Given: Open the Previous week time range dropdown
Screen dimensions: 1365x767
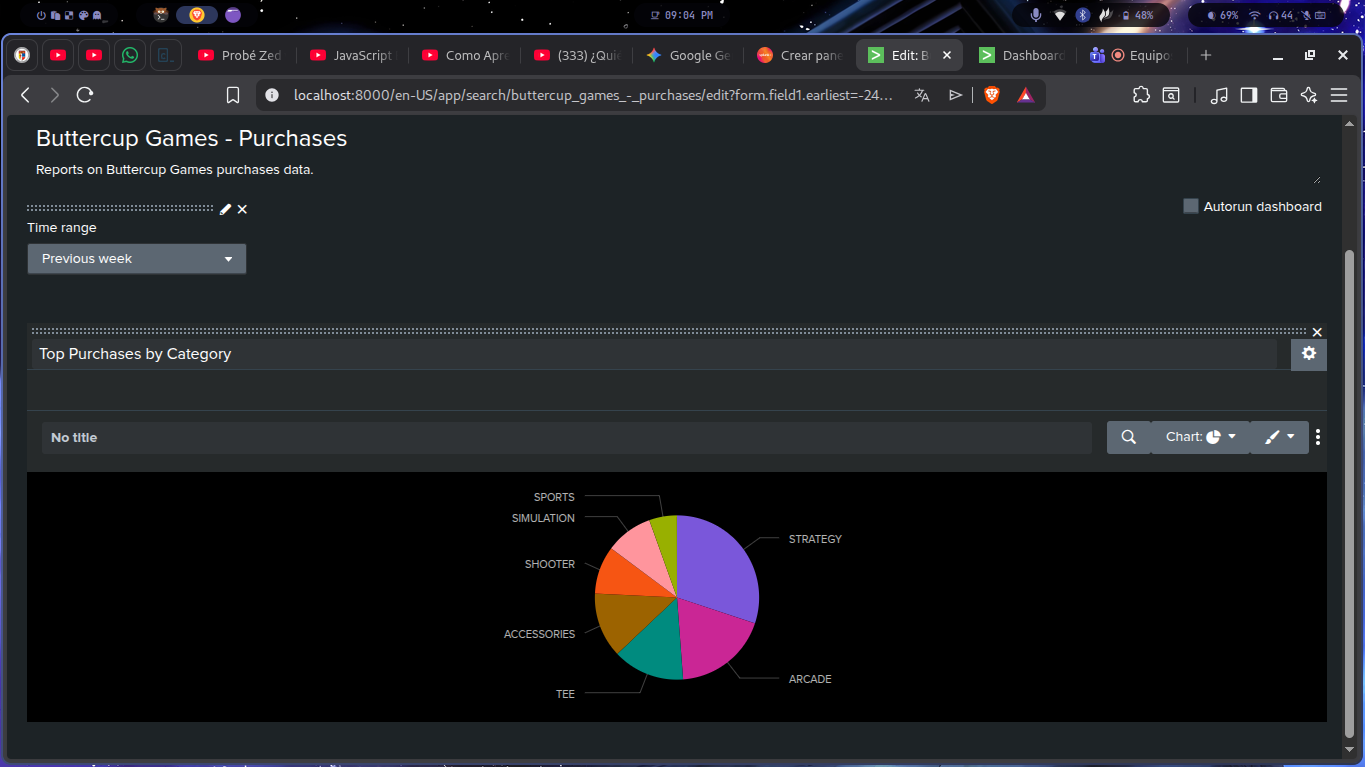Looking at the screenshot, I should point(136,258).
